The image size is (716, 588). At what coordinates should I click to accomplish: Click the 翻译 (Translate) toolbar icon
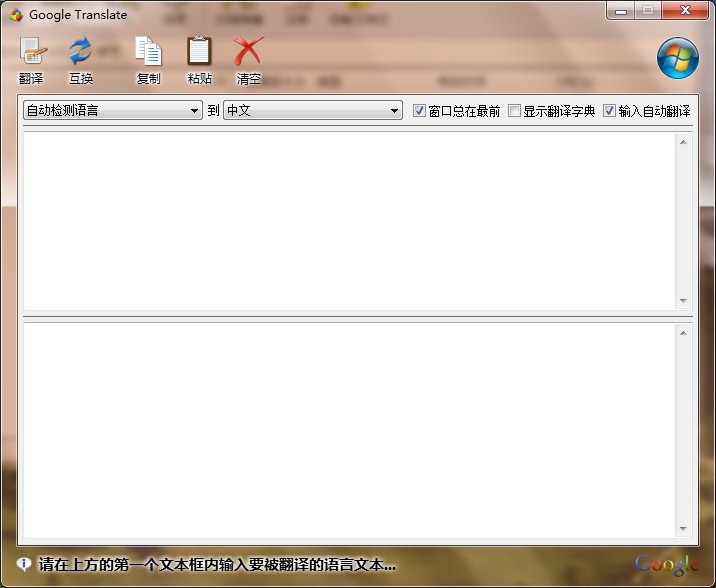(32, 51)
